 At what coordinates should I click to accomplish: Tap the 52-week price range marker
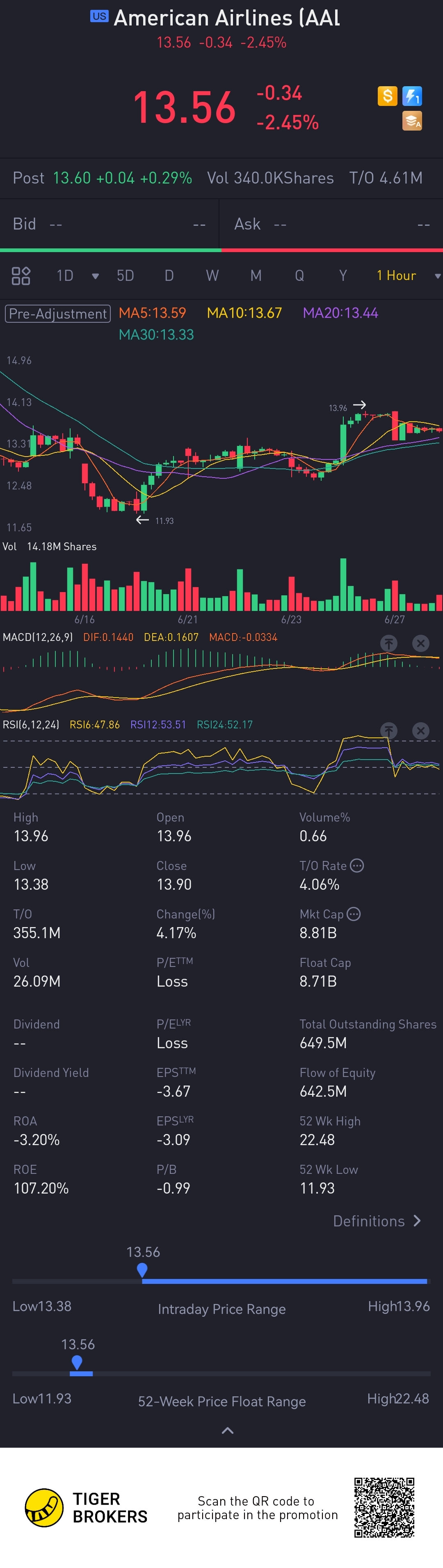point(77,1362)
